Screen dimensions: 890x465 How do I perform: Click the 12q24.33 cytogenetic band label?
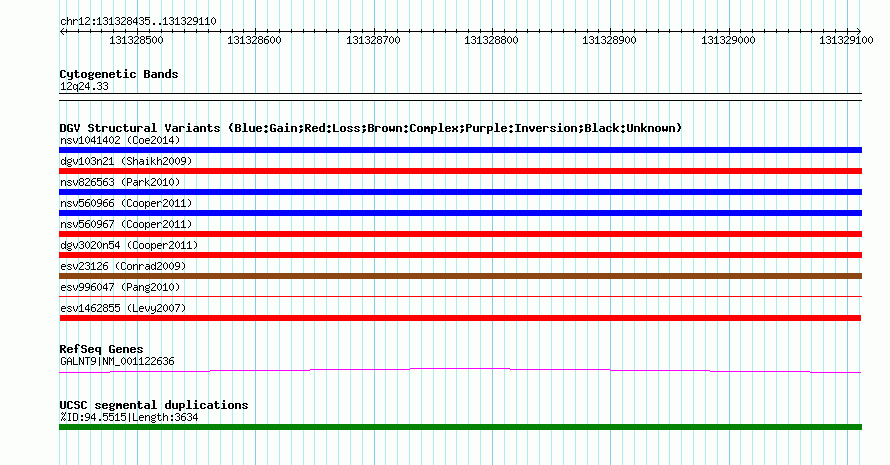click(x=84, y=86)
